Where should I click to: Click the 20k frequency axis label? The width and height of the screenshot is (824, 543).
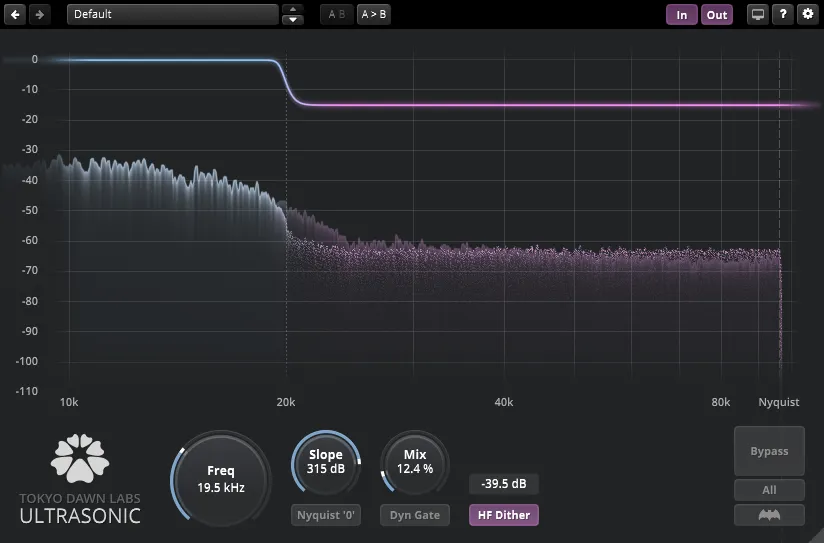[286, 402]
